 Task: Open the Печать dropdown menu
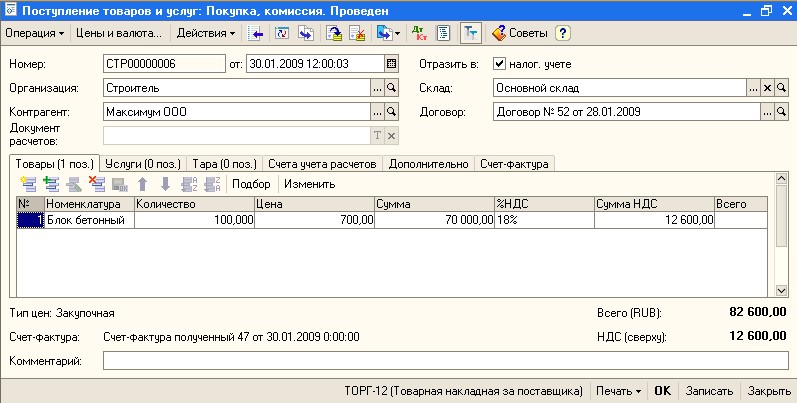click(618, 391)
